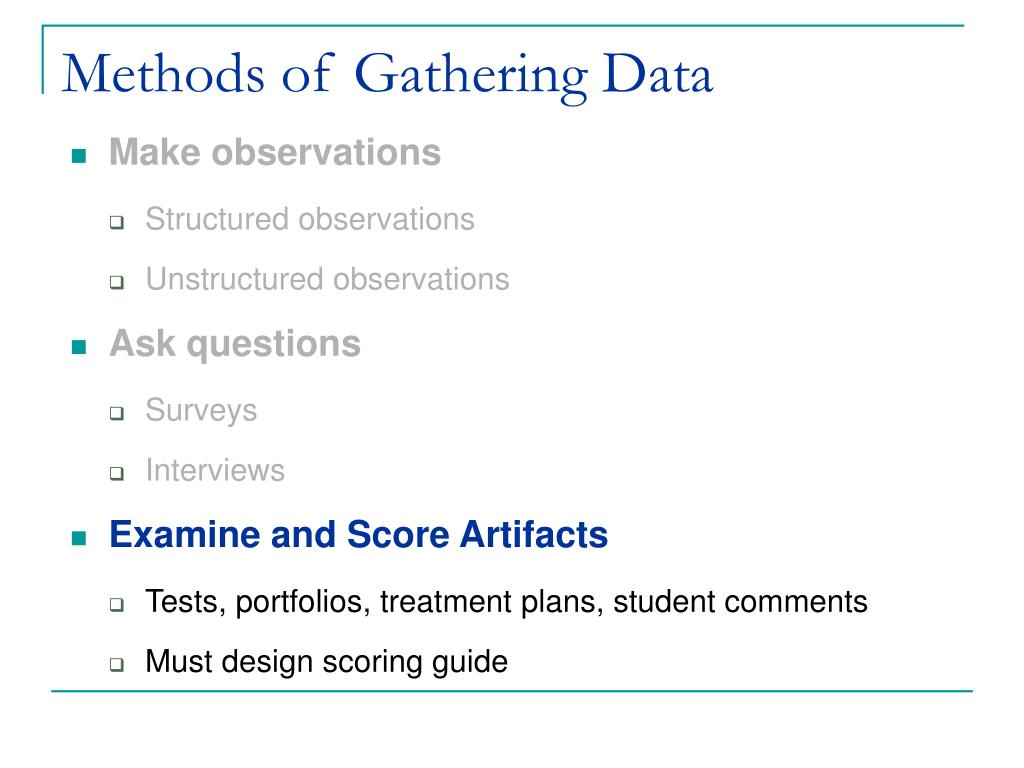Click the slide title Methods of Gathering Data
This screenshot has width=1024, height=768.
point(387,76)
